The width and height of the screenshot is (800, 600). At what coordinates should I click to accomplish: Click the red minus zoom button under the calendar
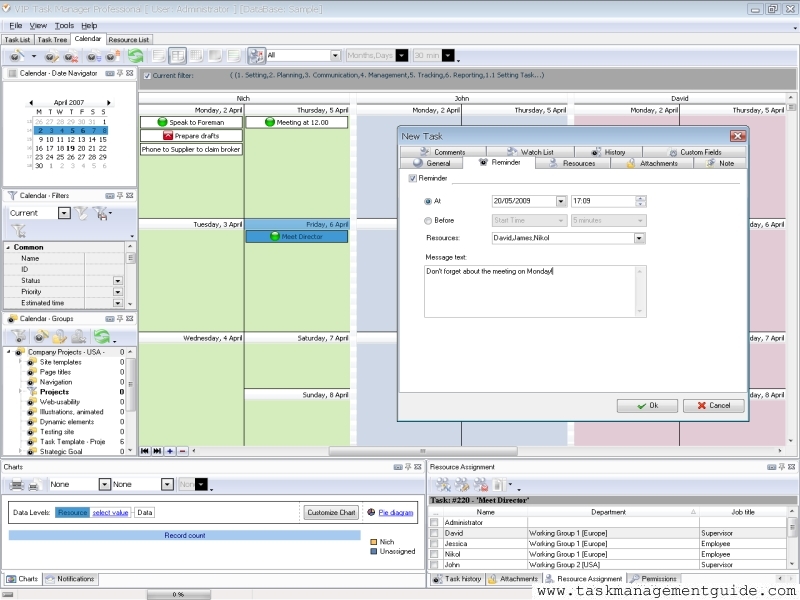coord(183,451)
